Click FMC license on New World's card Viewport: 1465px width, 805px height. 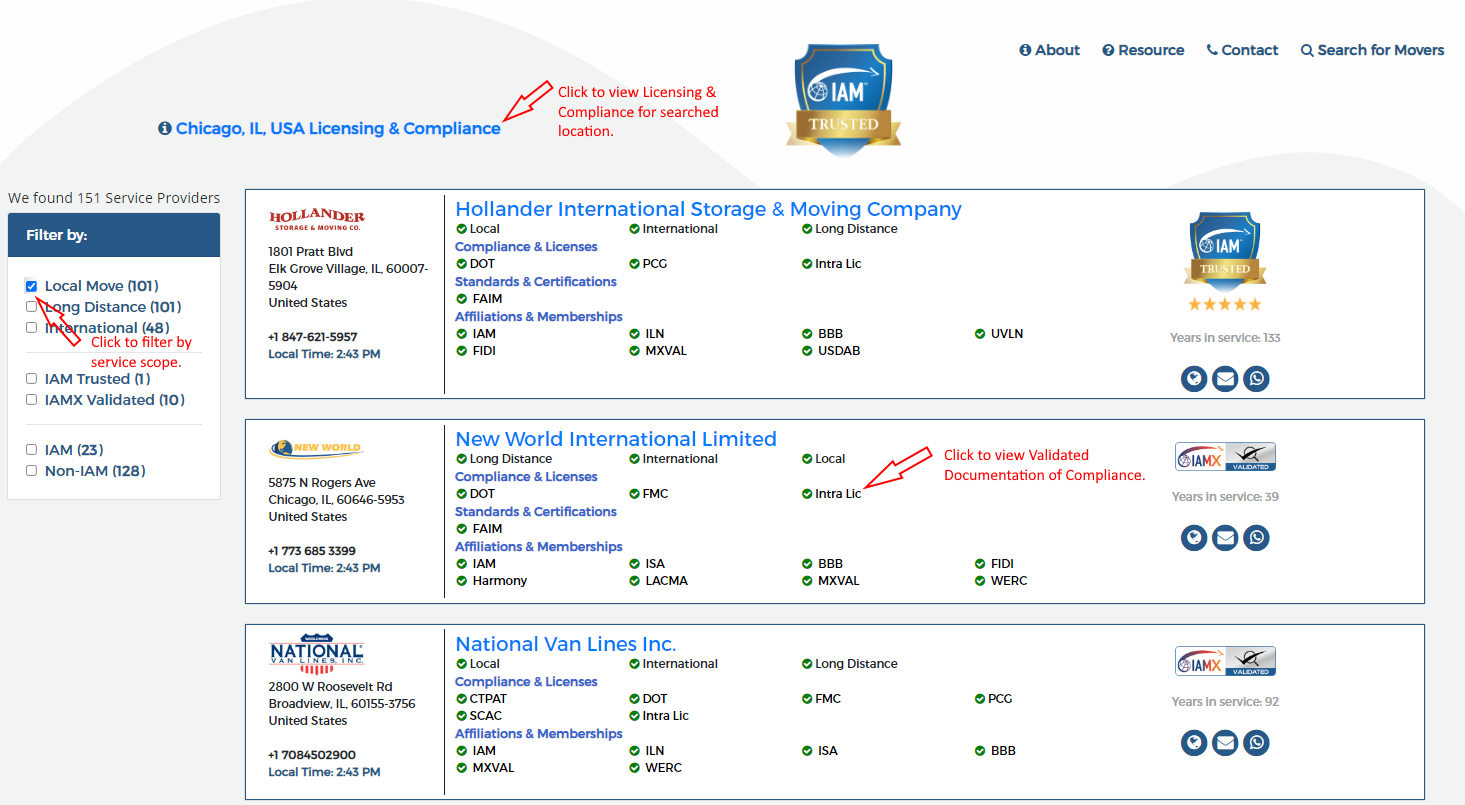[x=655, y=494]
